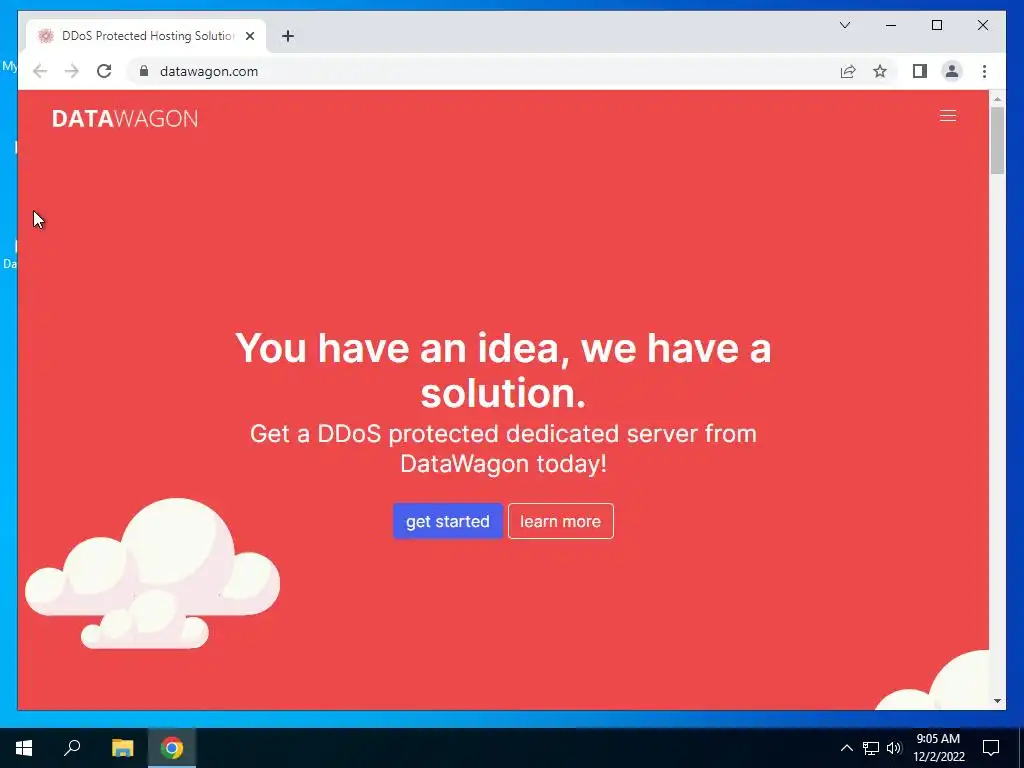Open the Windows Start menu

tap(24, 748)
